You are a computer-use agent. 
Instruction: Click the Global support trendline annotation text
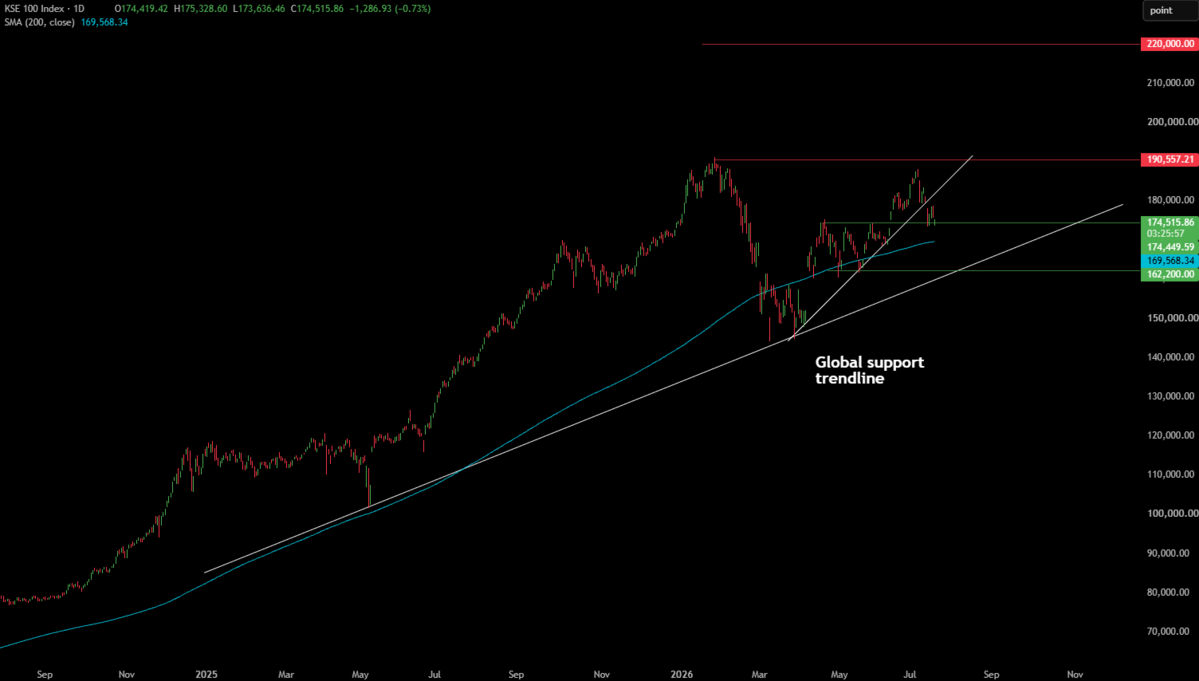869,370
